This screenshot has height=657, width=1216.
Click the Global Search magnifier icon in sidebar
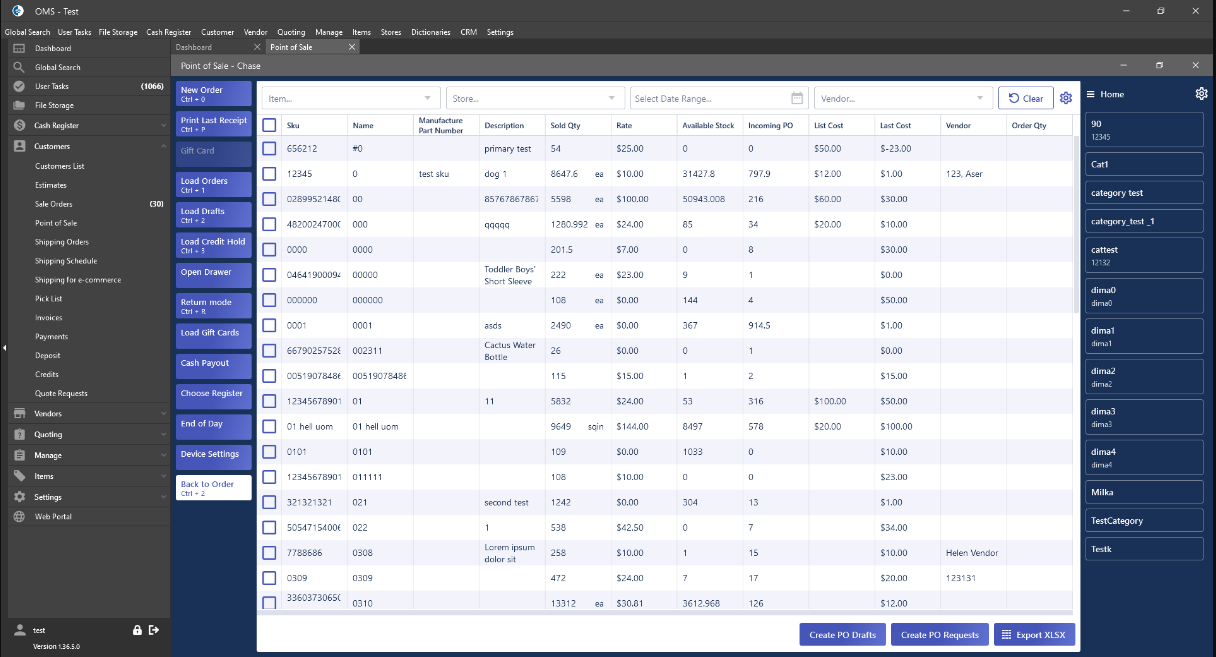click(x=19, y=67)
